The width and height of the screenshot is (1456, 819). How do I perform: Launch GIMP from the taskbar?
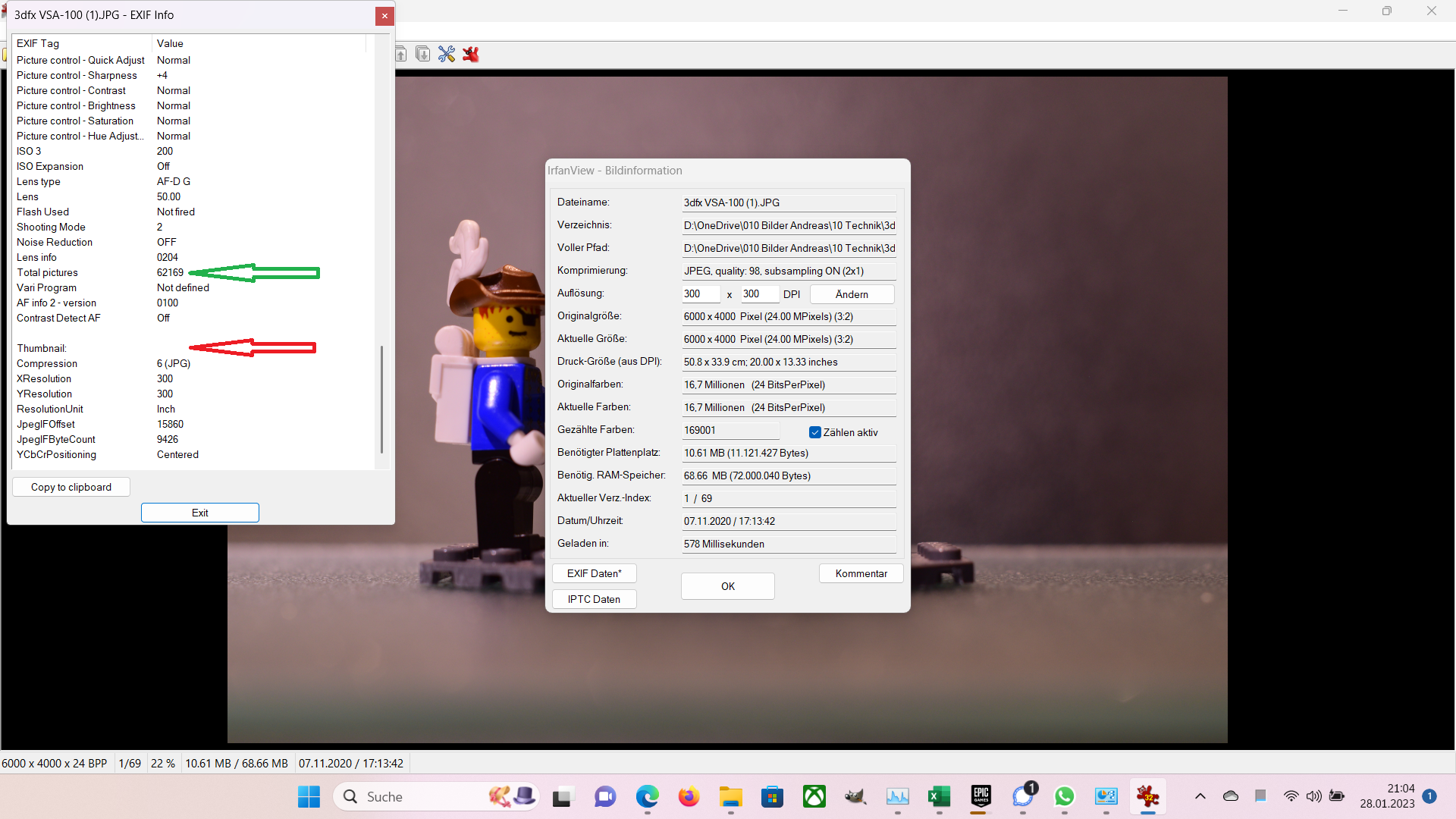[856, 796]
